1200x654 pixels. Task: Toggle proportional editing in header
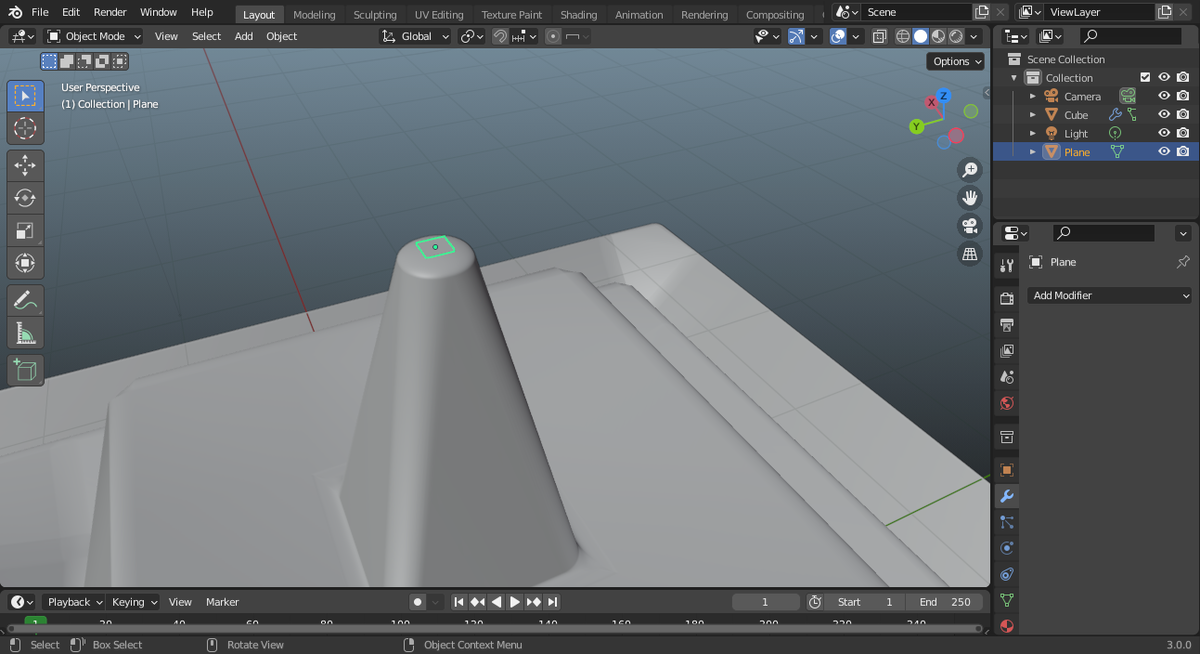pyautogui.click(x=553, y=36)
